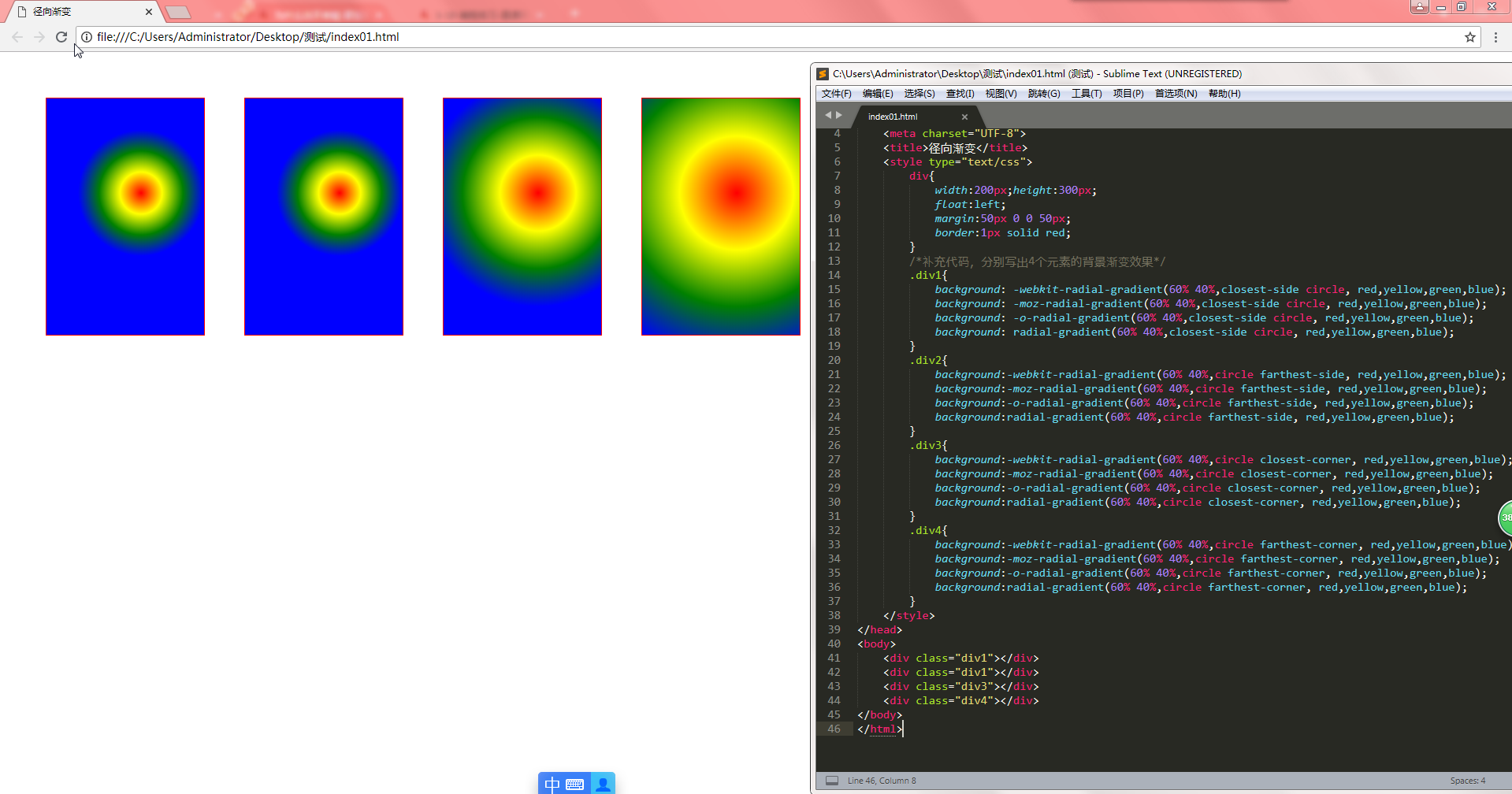Click the closing </body> tag line

(x=879, y=715)
